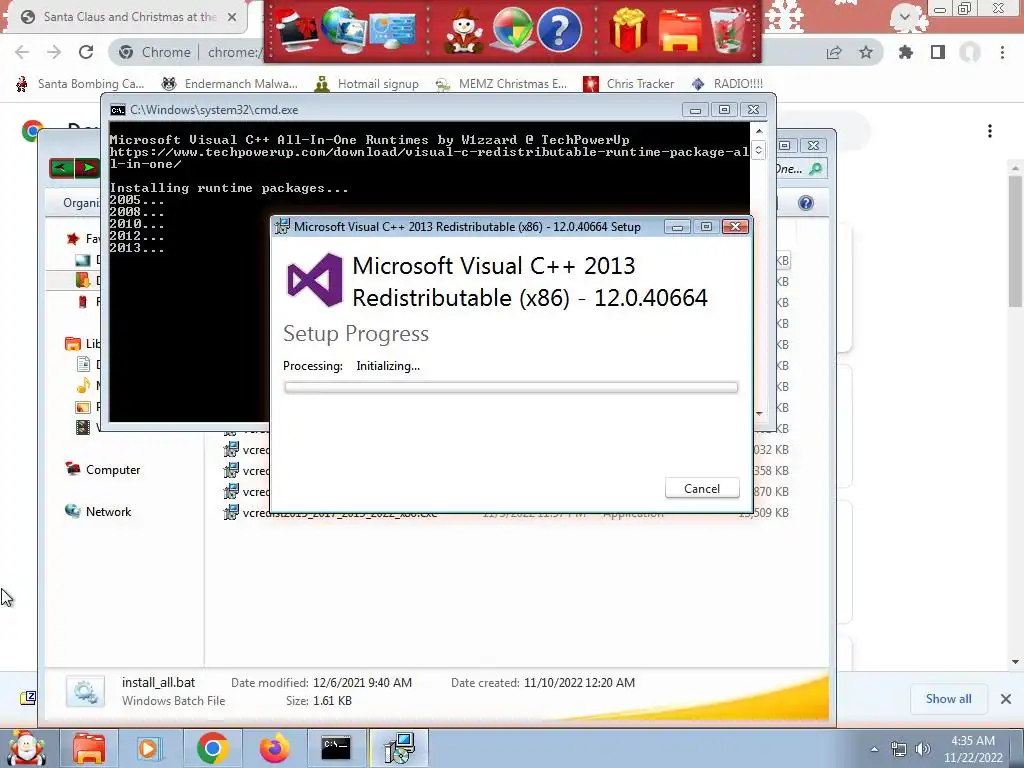Image resolution: width=1024 pixels, height=768 pixels.
Task: Go forward in Chrome
Action: coord(54,52)
